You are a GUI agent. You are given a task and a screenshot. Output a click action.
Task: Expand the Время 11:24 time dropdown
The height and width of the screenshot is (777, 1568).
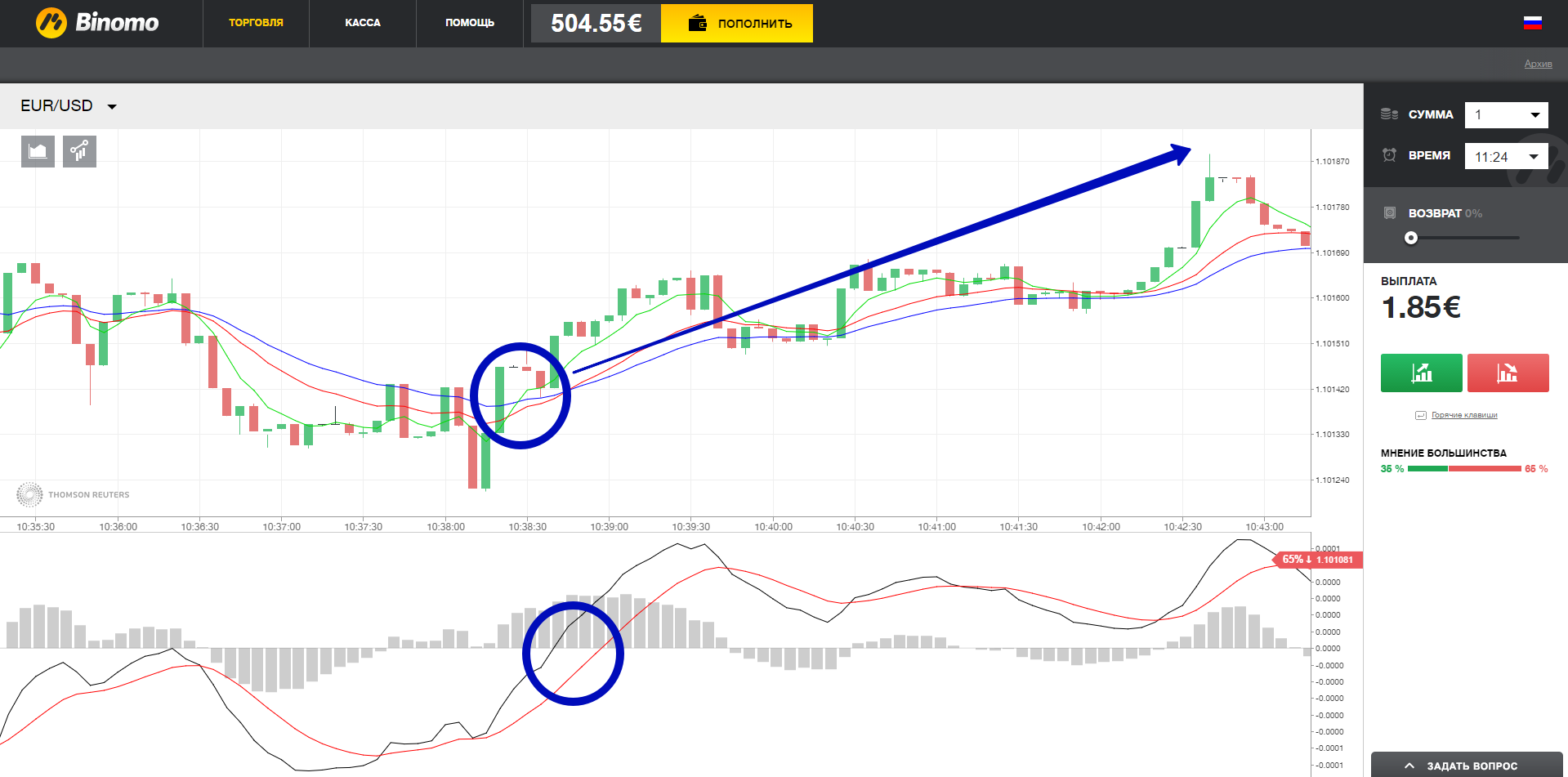[x=1533, y=157]
